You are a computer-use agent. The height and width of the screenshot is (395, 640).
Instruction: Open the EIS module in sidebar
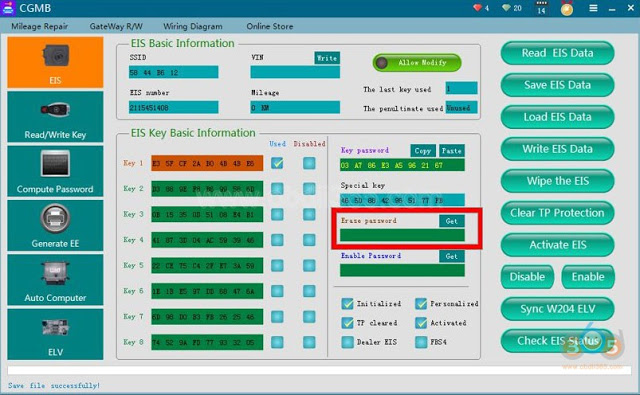tap(55, 62)
